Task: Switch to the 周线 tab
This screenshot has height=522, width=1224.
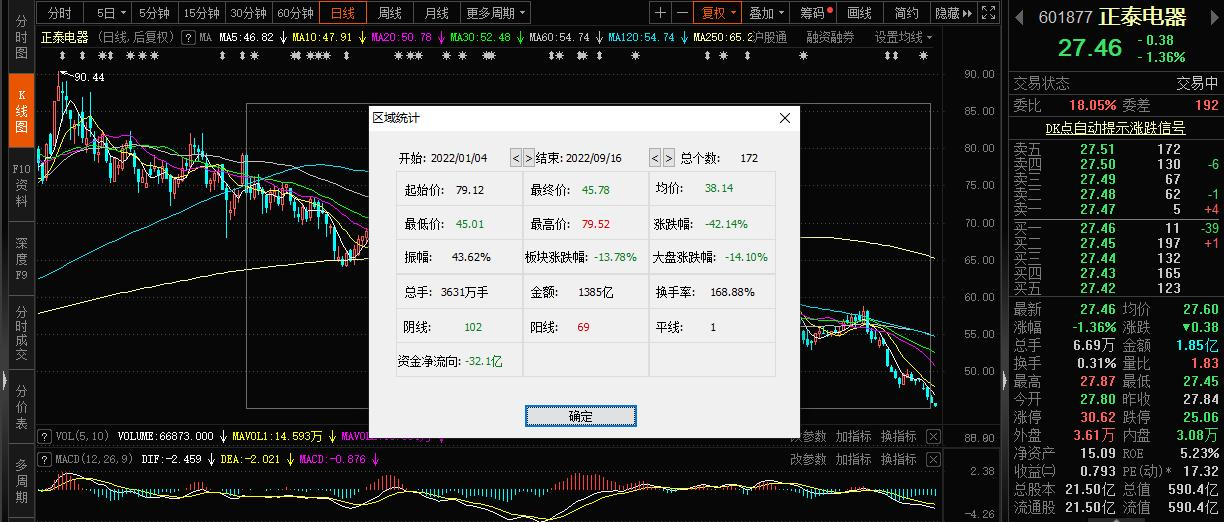Action: click(389, 13)
